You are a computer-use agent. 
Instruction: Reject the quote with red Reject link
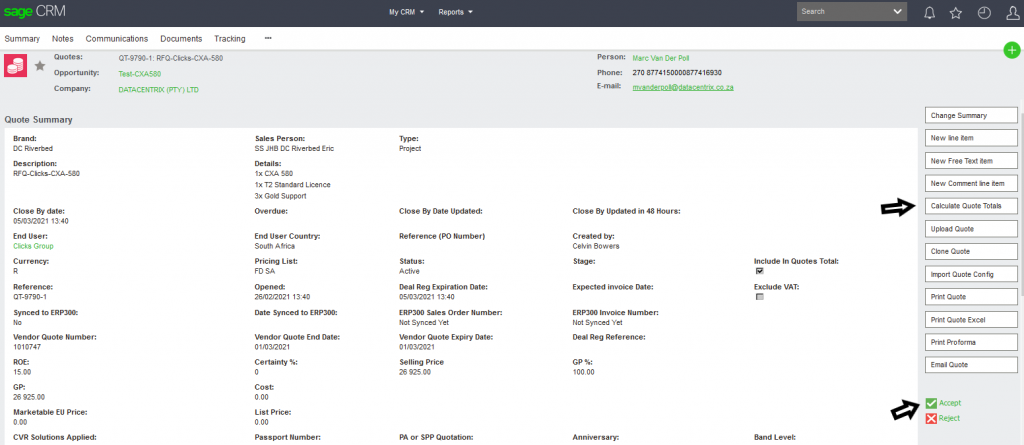[x=948, y=417]
